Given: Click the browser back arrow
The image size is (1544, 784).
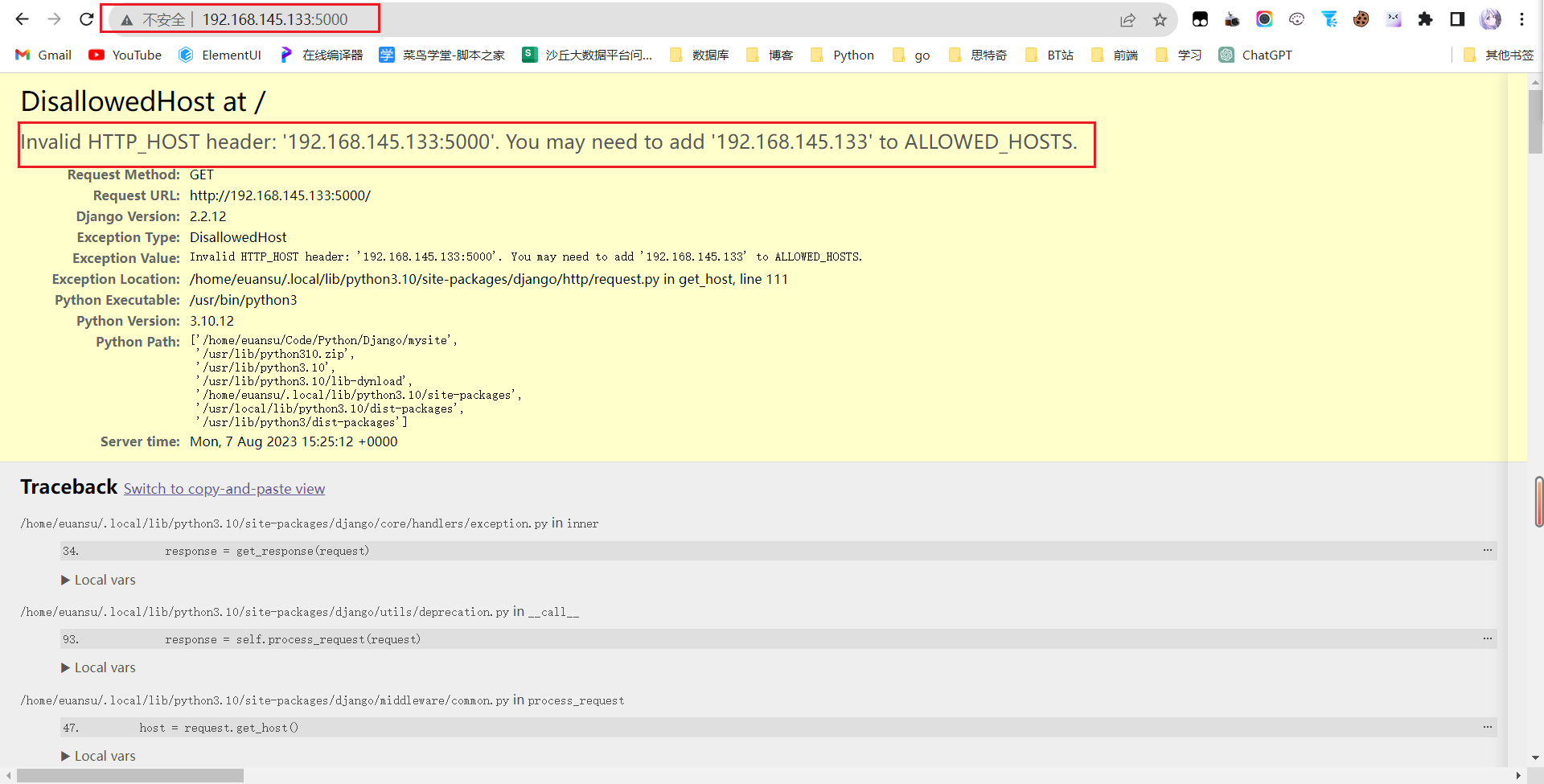Looking at the screenshot, I should pos(22,19).
